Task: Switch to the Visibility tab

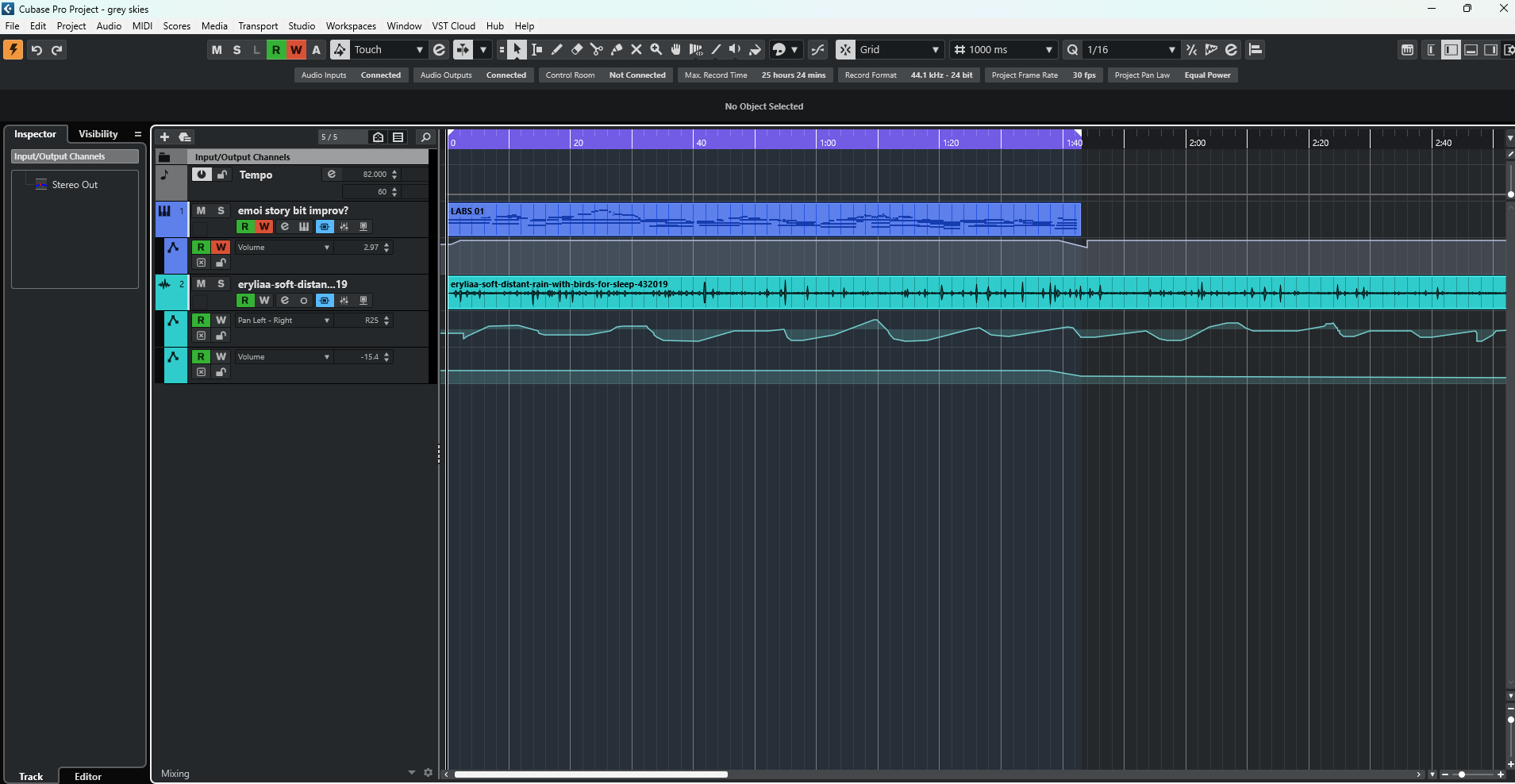Action: pyautogui.click(x=98, y=134)
